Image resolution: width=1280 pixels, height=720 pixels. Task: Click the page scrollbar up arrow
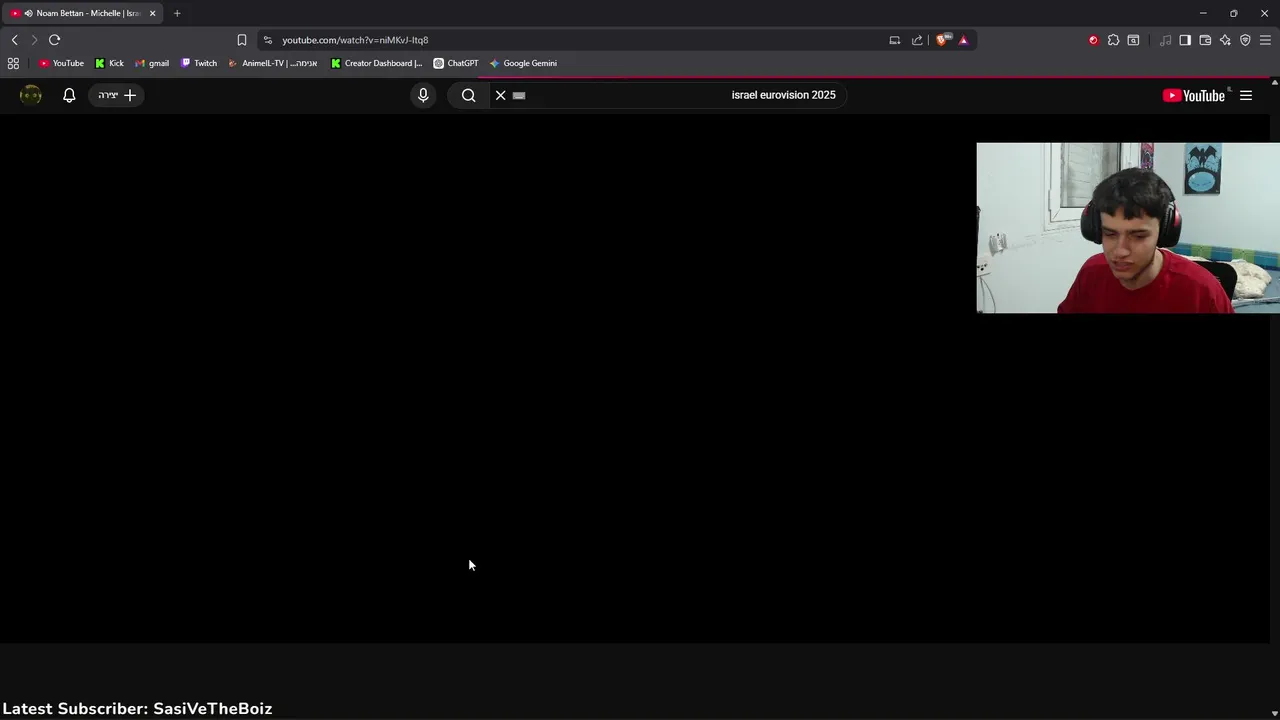coord(1274,82)
